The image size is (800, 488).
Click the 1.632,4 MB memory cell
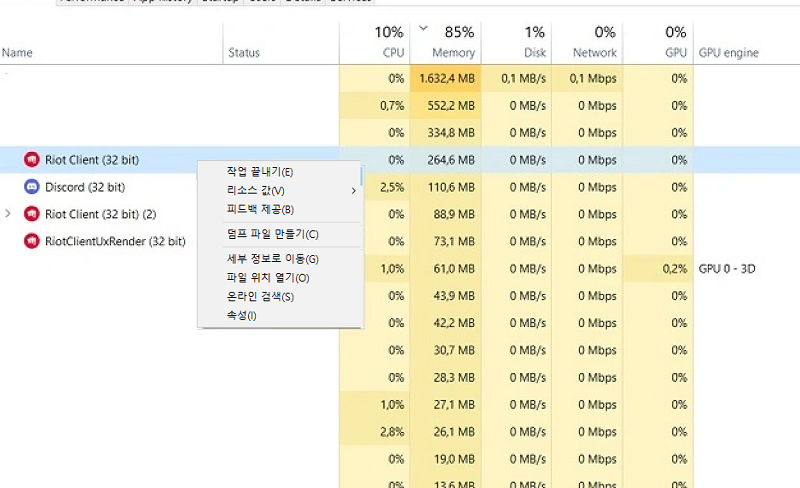[x=446, y=79]
